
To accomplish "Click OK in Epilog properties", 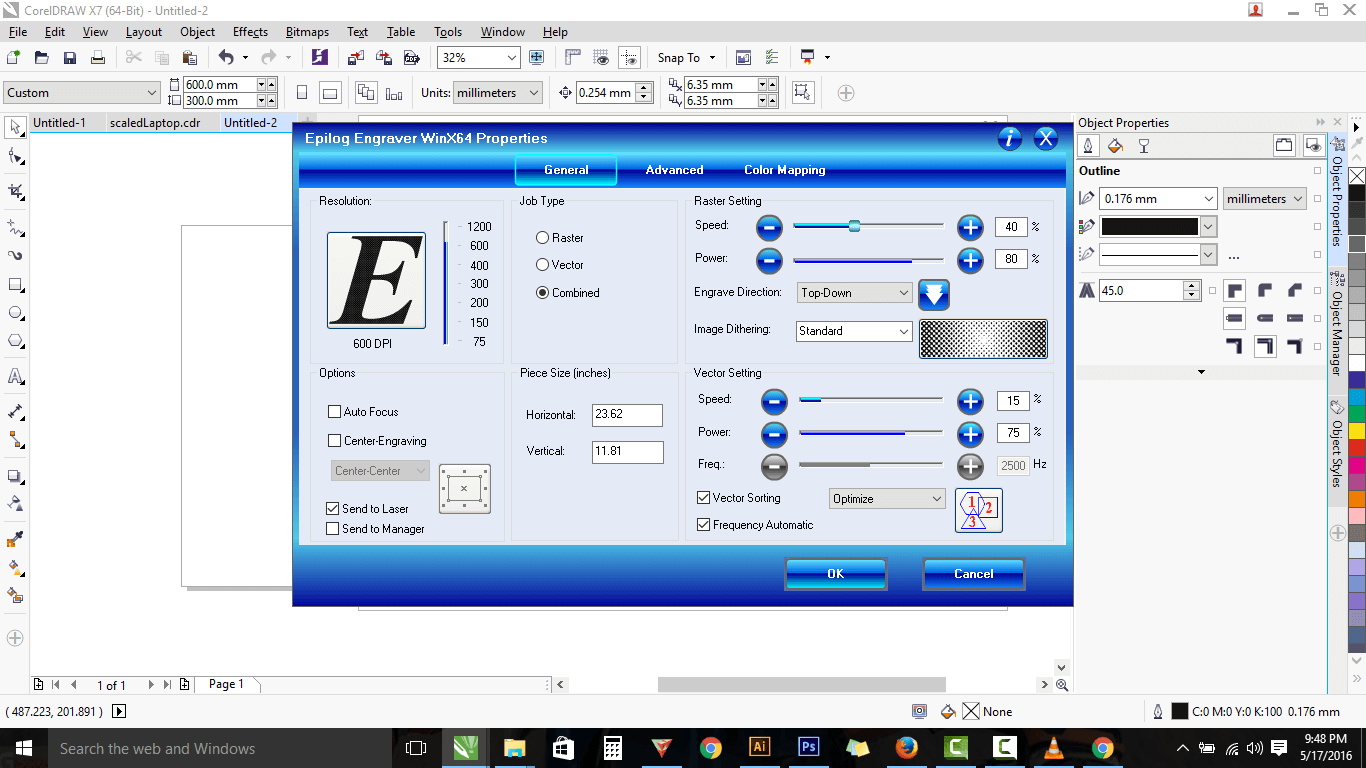I will (836, 574).
